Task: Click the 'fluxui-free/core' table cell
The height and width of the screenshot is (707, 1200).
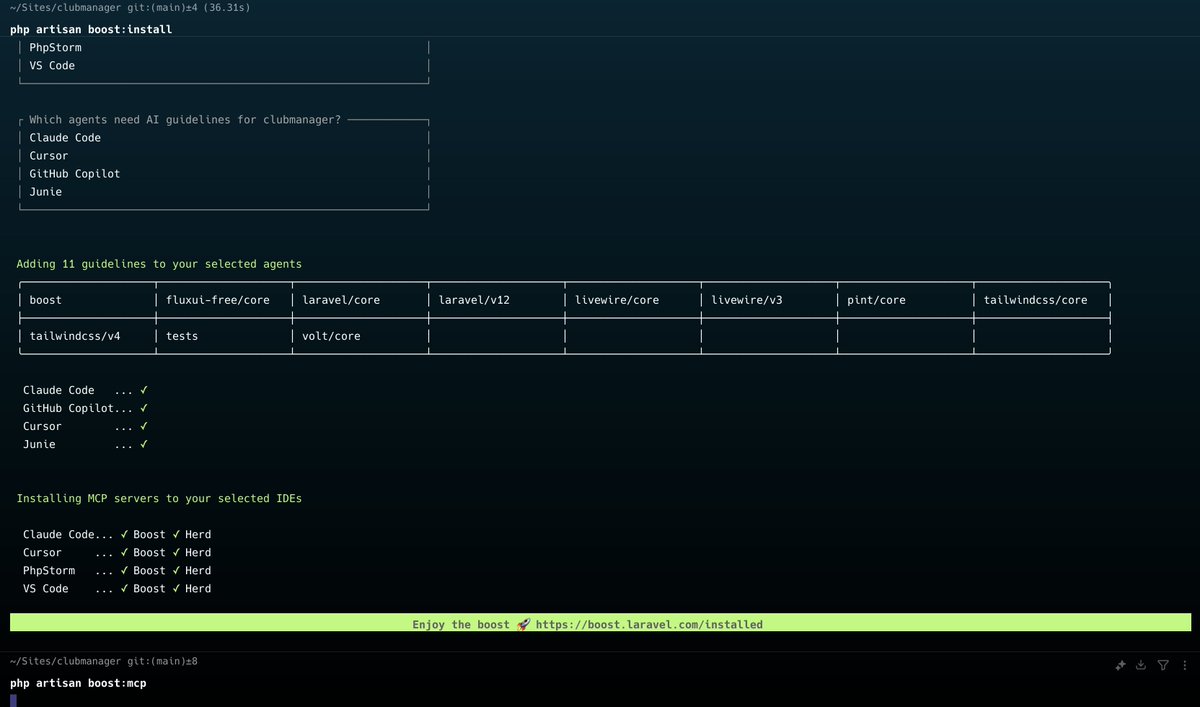Action: pyautogui.click(x=223, y=300)
